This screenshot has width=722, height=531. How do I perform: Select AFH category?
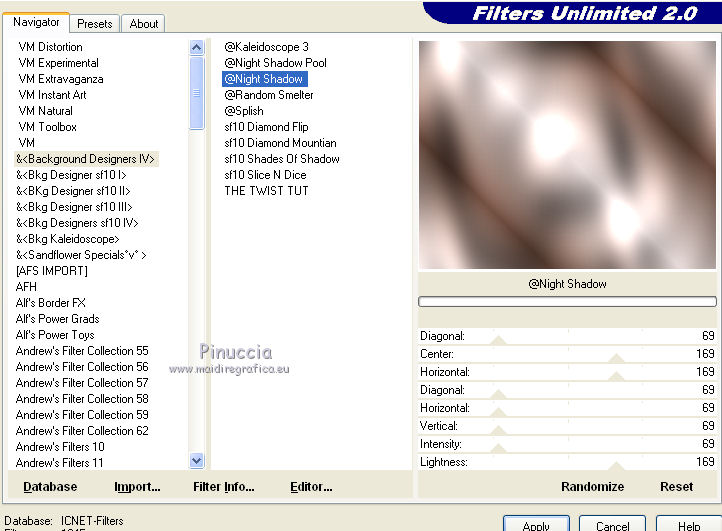pos(26,287)
